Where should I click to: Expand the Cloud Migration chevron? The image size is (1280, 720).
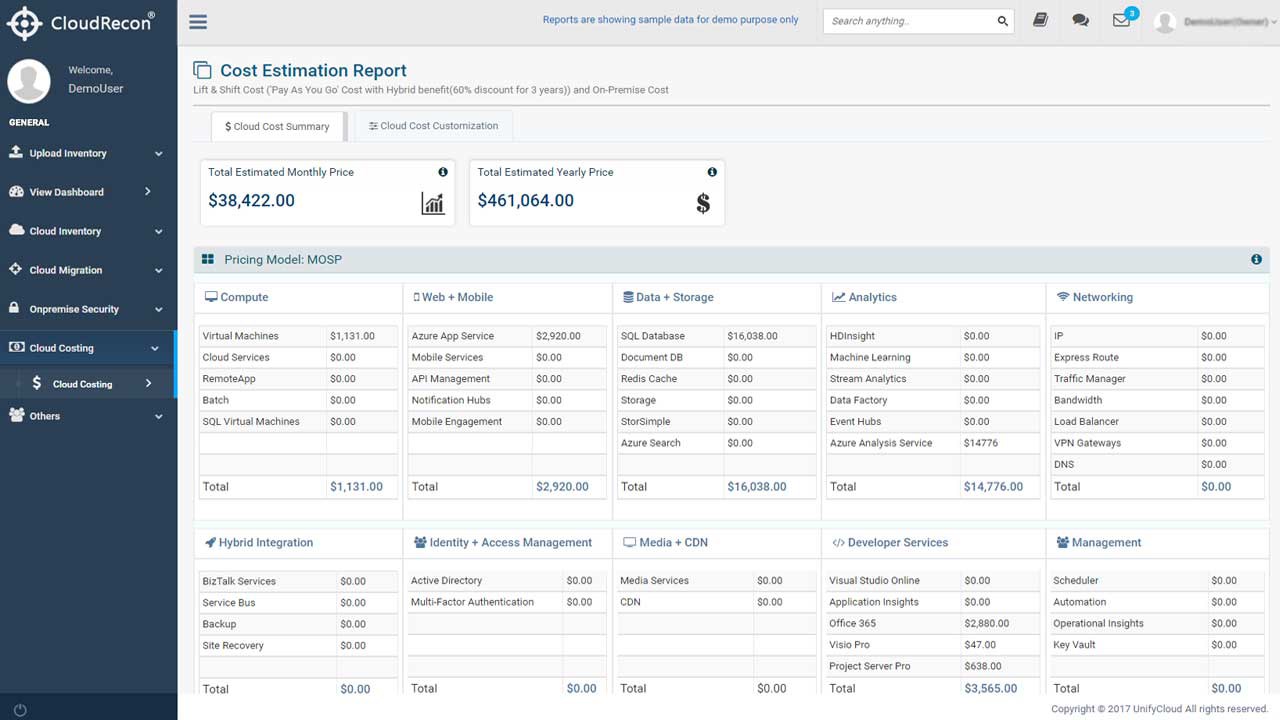tap(159, 270)
